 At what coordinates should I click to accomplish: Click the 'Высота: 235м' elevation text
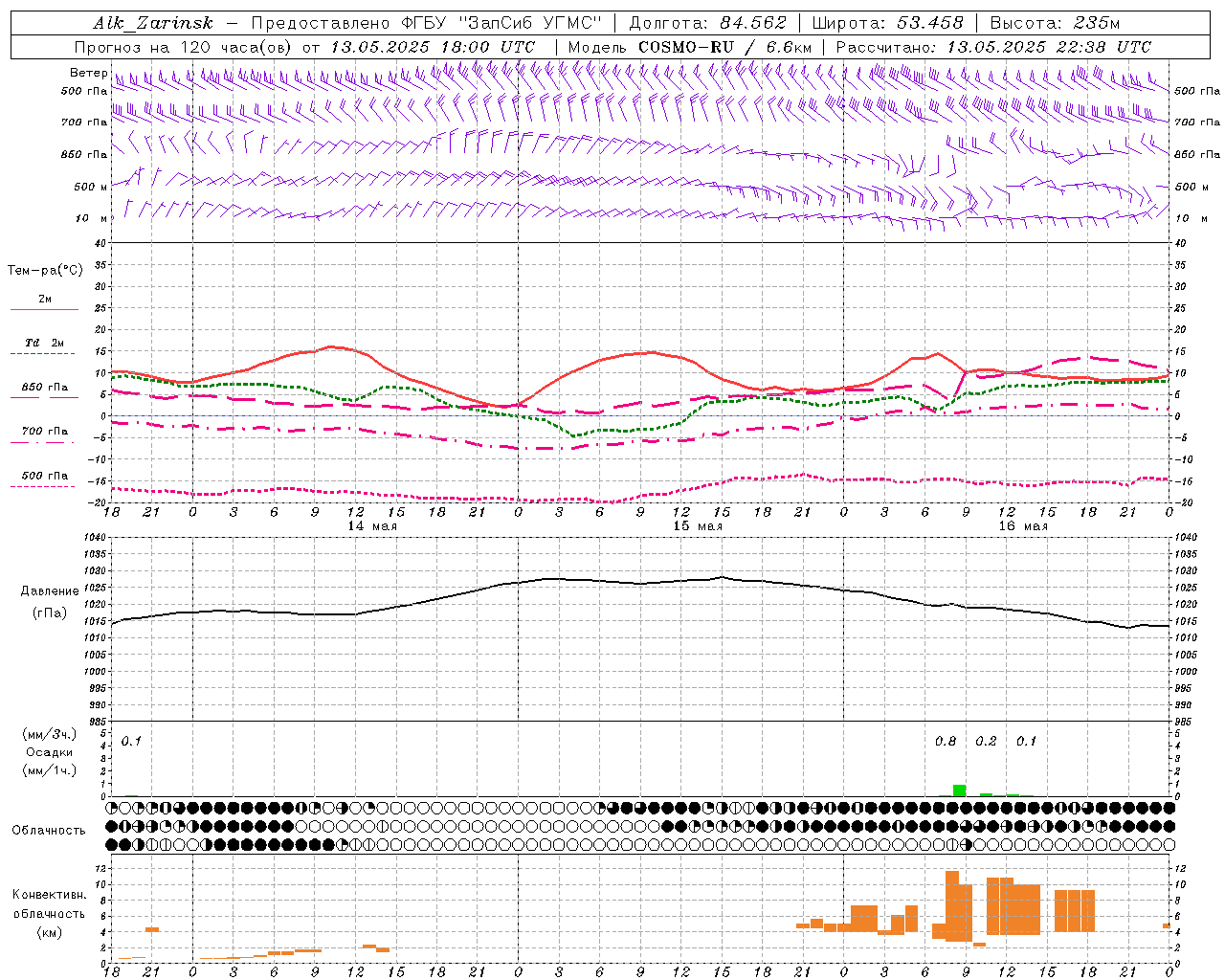click(x=1055, y=23)
